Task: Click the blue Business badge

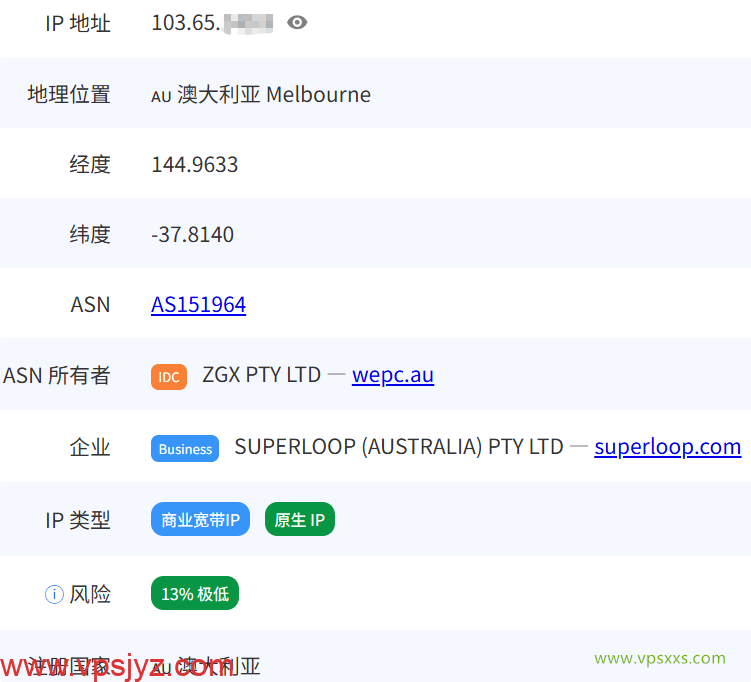Action: point(185,449)
